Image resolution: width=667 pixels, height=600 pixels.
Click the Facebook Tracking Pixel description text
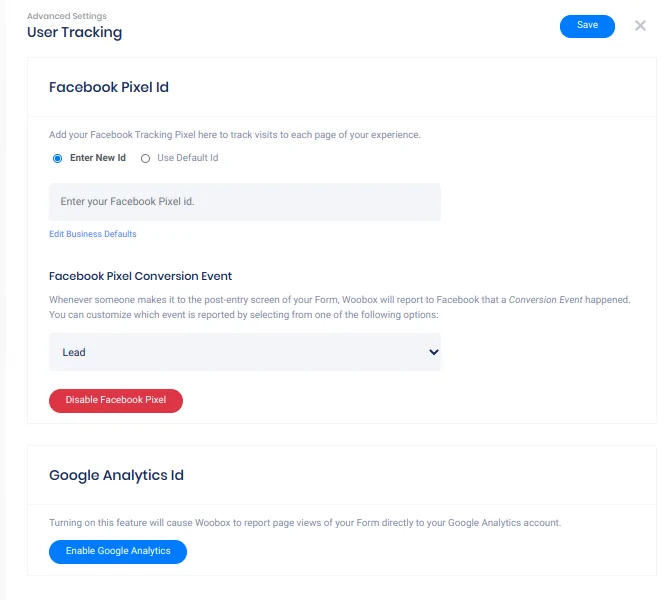pos(235,134)
